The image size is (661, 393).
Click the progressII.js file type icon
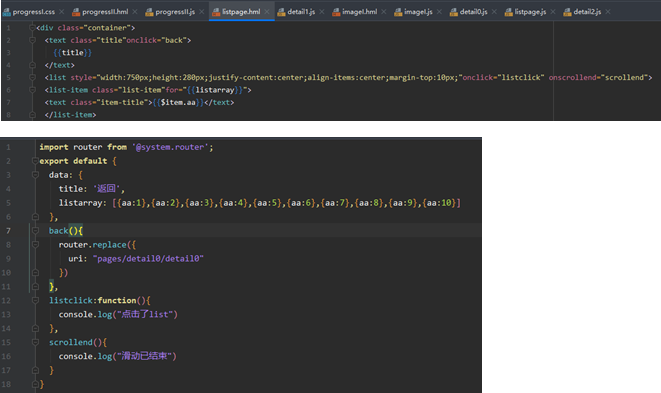149,12
